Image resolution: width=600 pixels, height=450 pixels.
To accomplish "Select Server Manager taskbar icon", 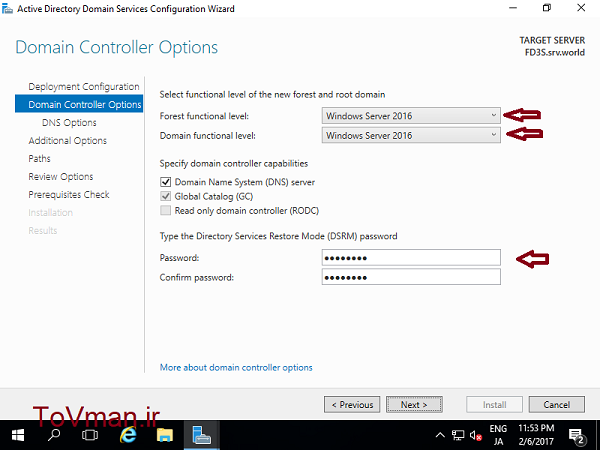I will (x=202, y=435).
